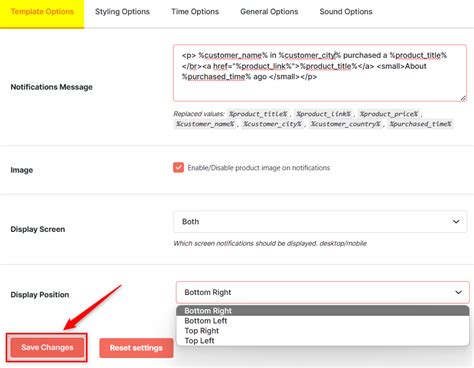Click the Notifications Message label

52,87
